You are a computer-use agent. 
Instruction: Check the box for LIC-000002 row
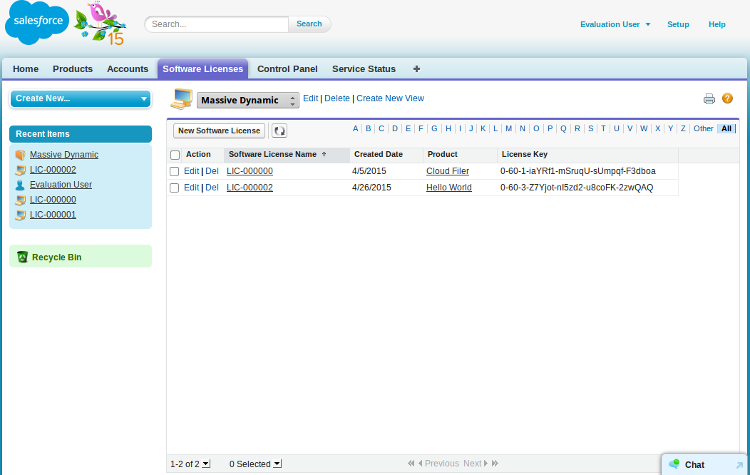(175, 188)
